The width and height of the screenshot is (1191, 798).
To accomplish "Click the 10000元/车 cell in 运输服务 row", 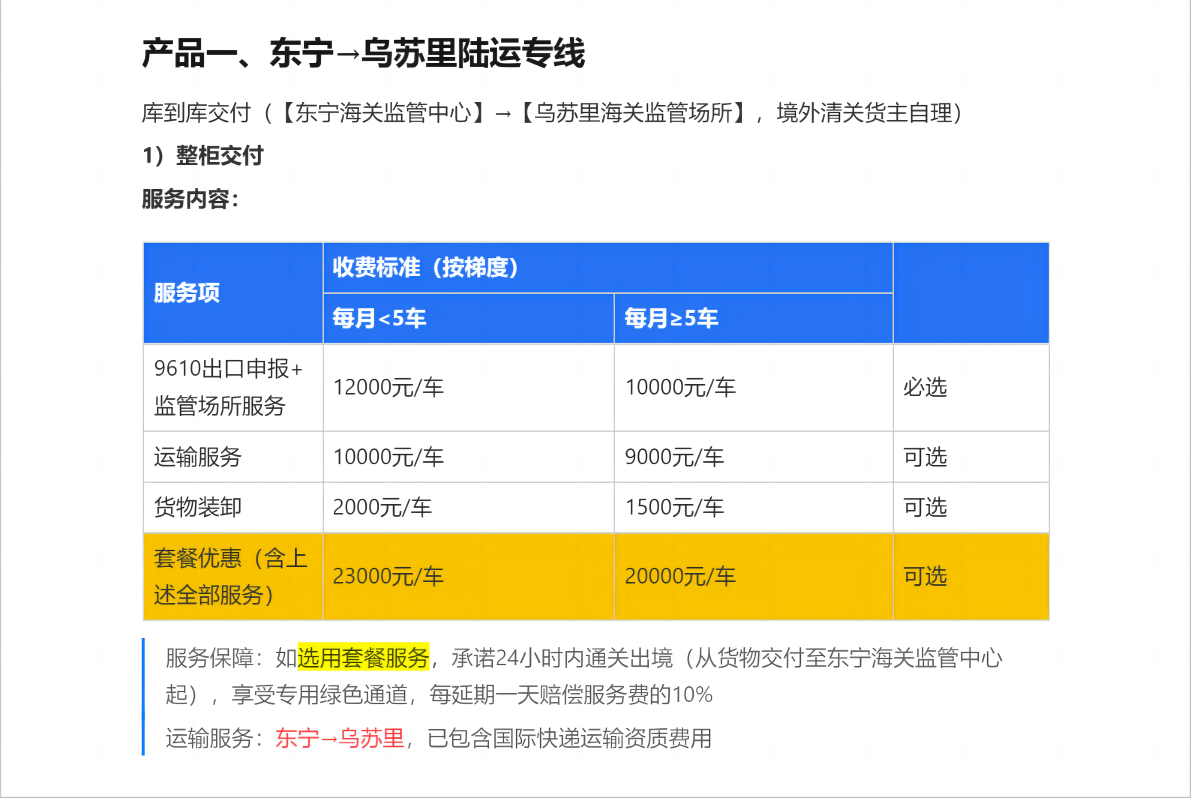I will tap(469, 457).
